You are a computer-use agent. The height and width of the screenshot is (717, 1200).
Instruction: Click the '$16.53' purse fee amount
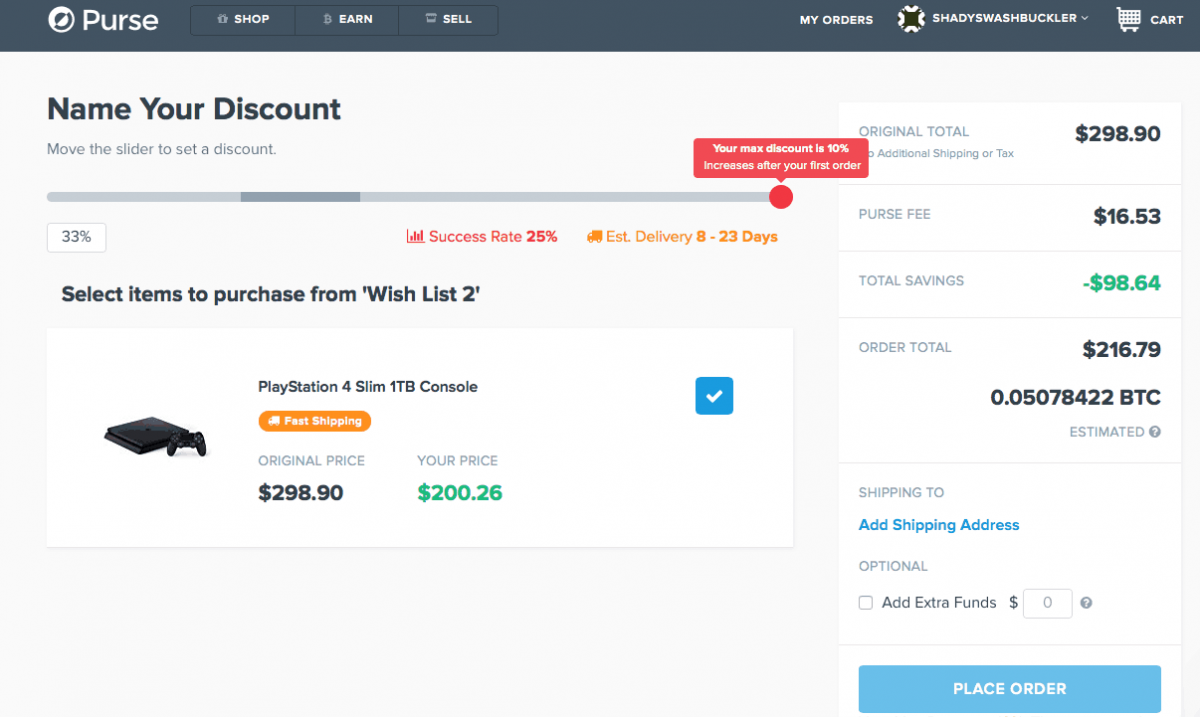(1127, 216)
